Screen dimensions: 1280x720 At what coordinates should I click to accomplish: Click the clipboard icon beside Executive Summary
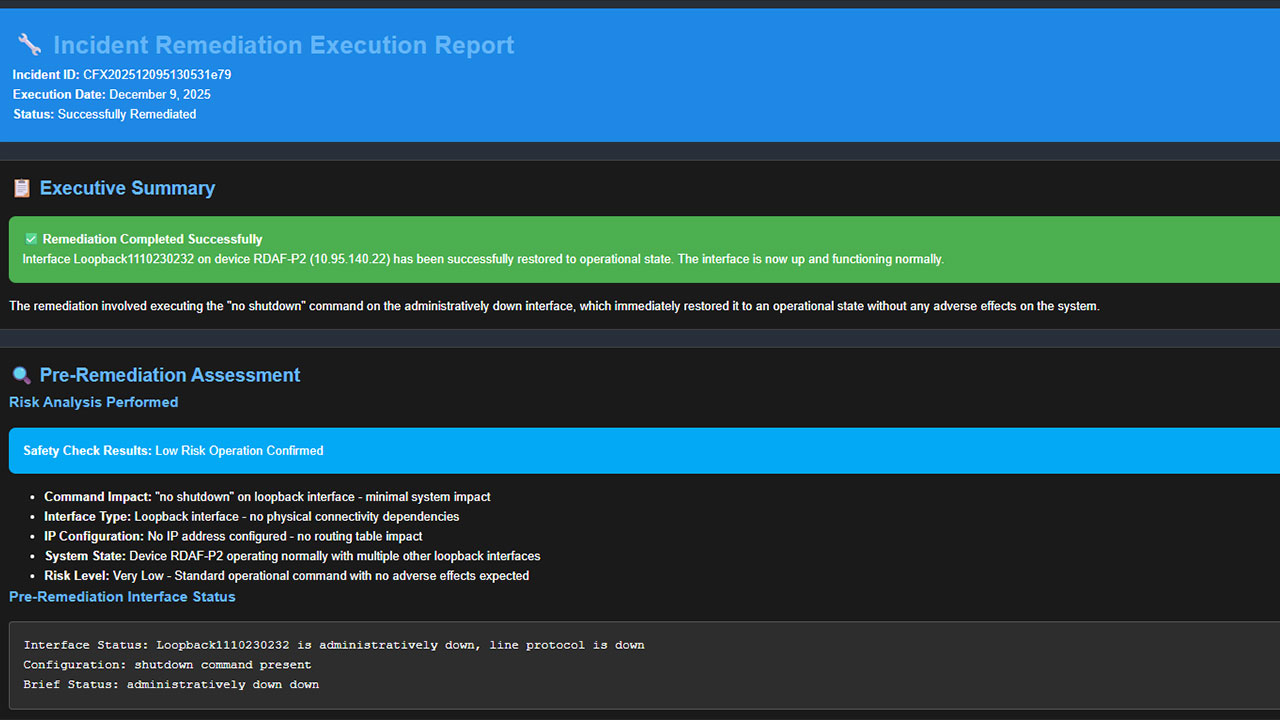(21, 188)
